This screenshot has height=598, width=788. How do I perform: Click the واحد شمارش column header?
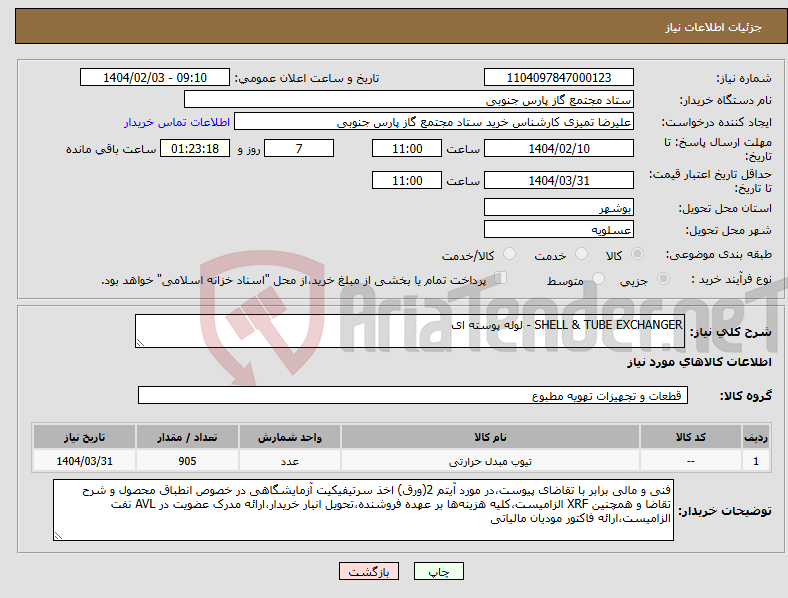(290, 437)
